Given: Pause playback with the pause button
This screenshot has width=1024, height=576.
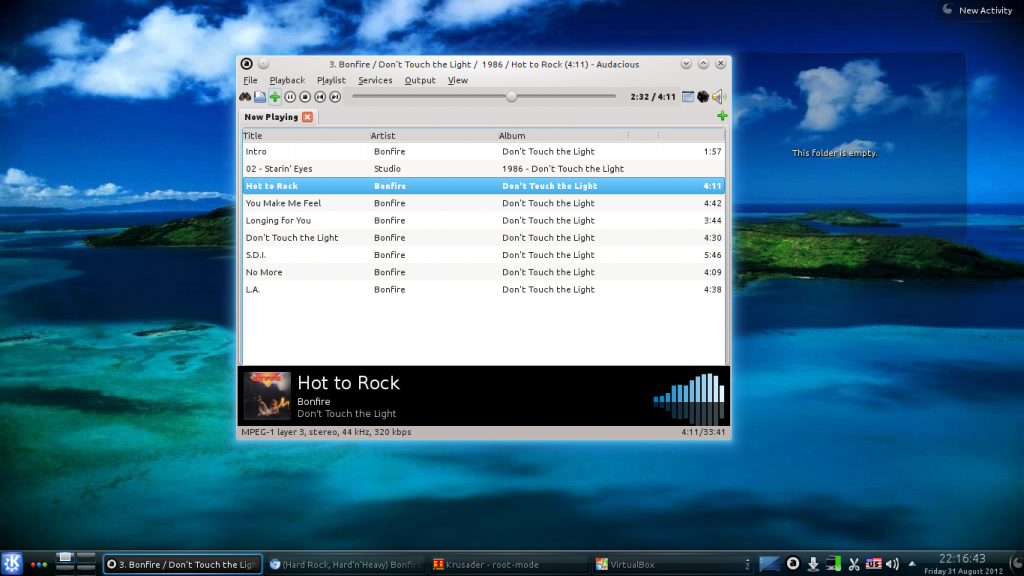Looking at the screenshot, I should pyautogui.click(x=290, y=97).
